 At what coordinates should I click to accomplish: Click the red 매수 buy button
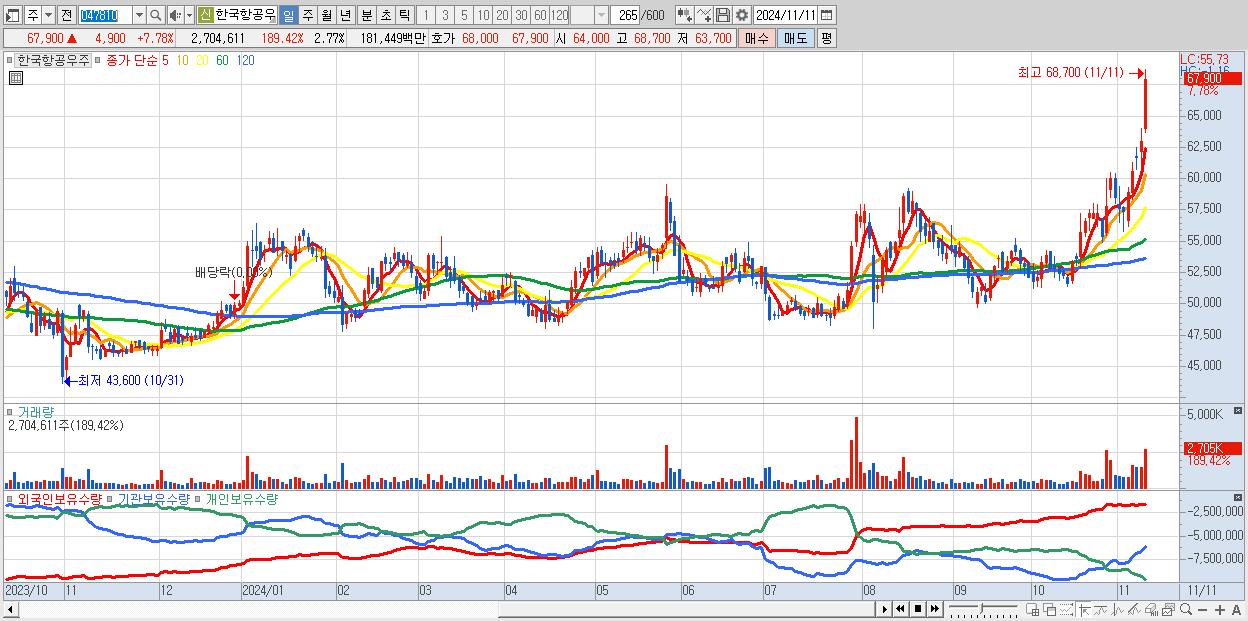[x=756, y=38]
